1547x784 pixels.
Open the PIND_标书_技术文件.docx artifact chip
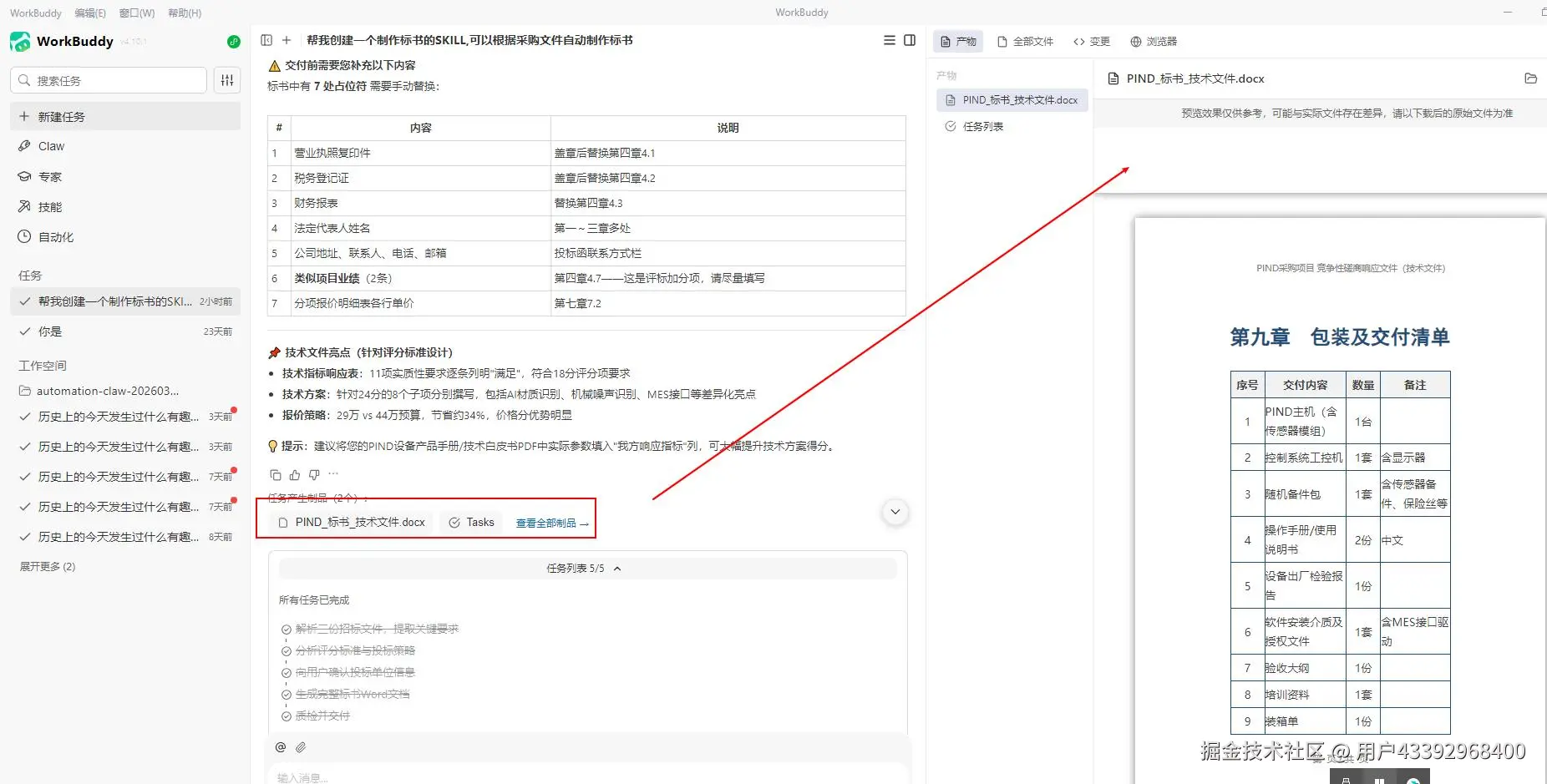(x=351, y=523)
